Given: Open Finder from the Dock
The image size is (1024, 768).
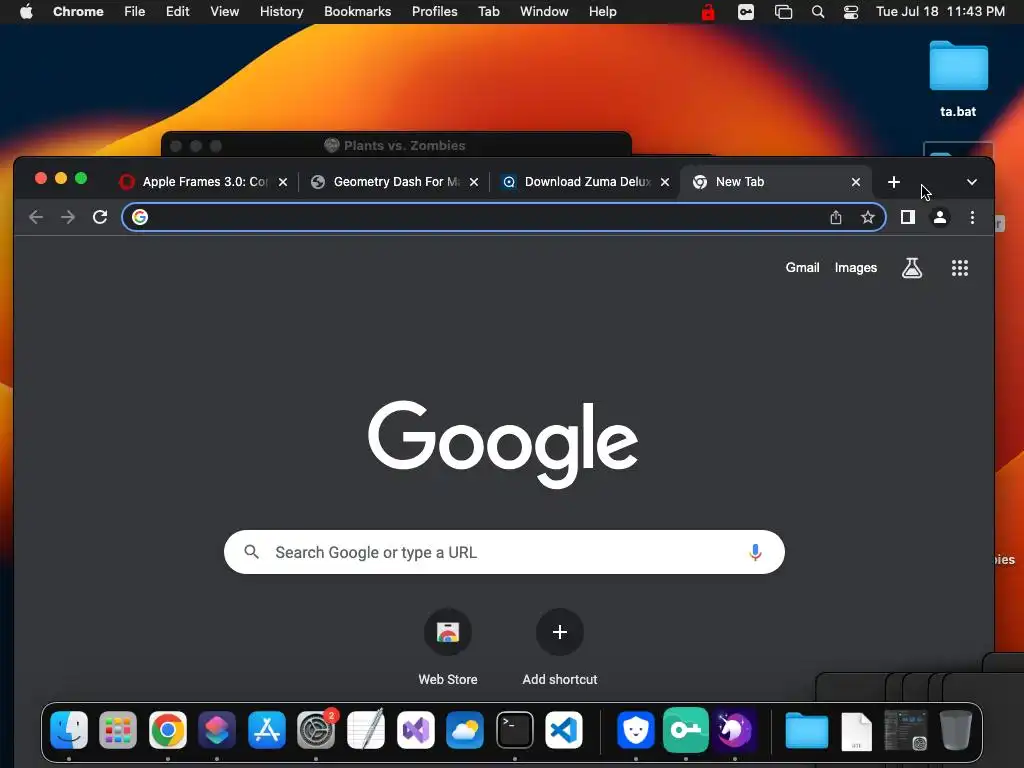Looking at the screenshot, I should 69,730.
